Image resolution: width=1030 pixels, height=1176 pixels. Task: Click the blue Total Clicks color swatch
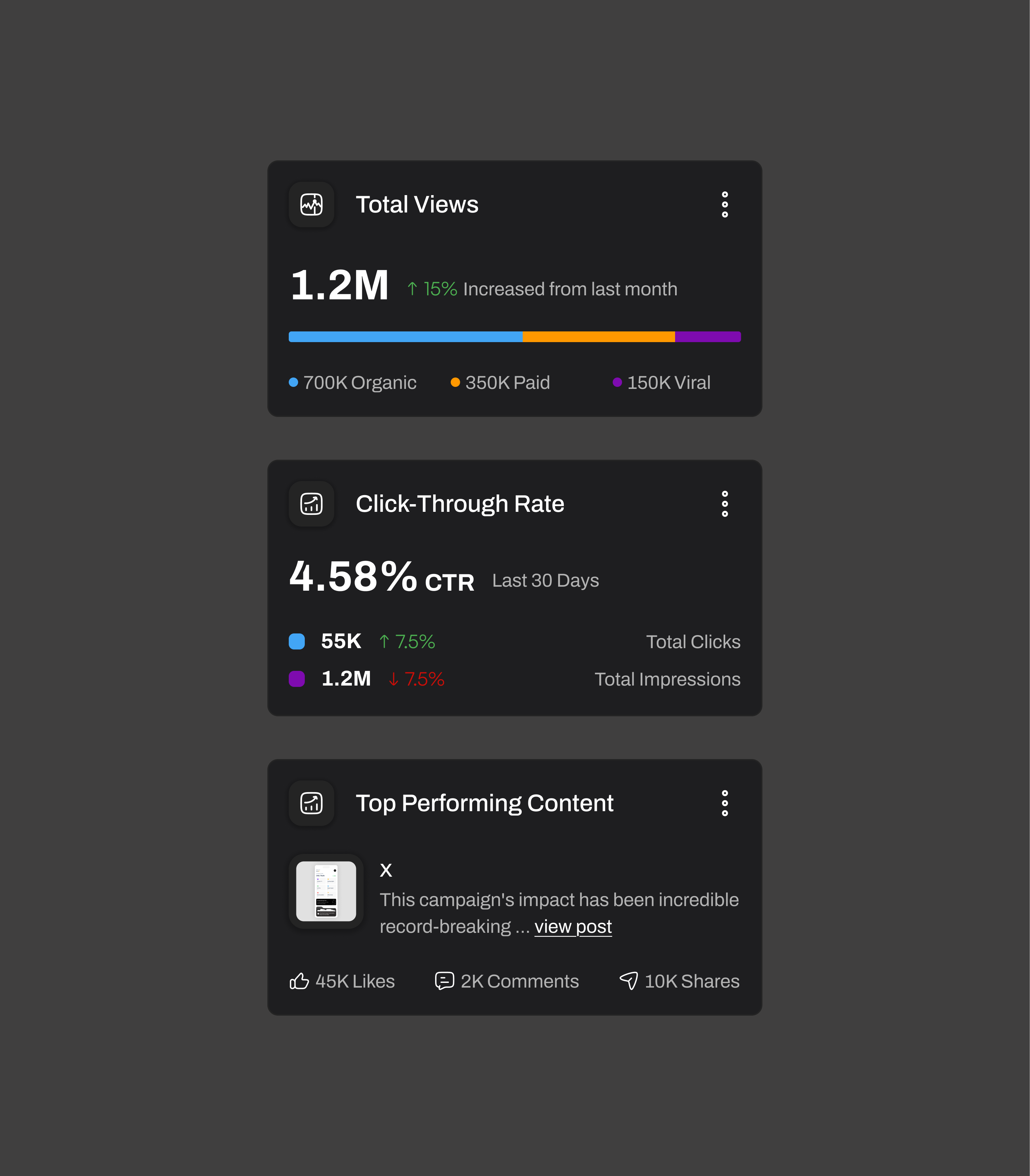click(x=296, y=642)
